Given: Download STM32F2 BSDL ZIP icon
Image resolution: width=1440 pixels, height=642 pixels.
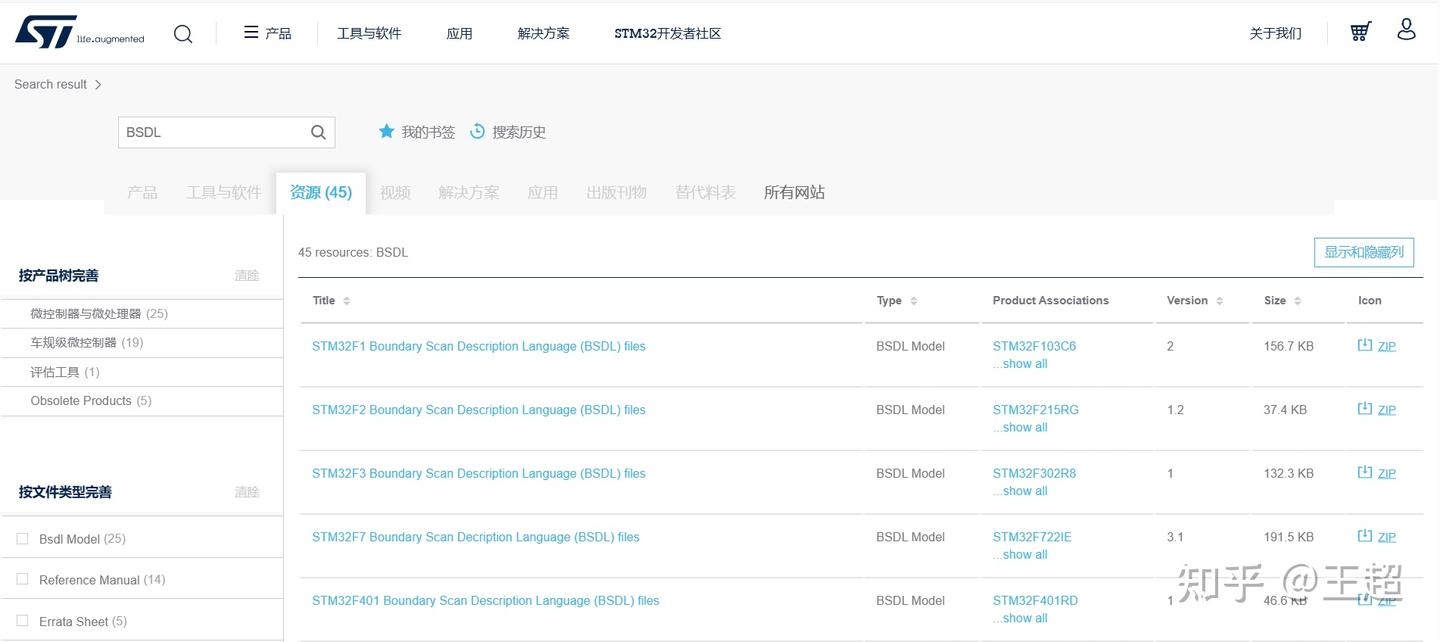Looking at the screenshot, I should [x=1365, y=408].
